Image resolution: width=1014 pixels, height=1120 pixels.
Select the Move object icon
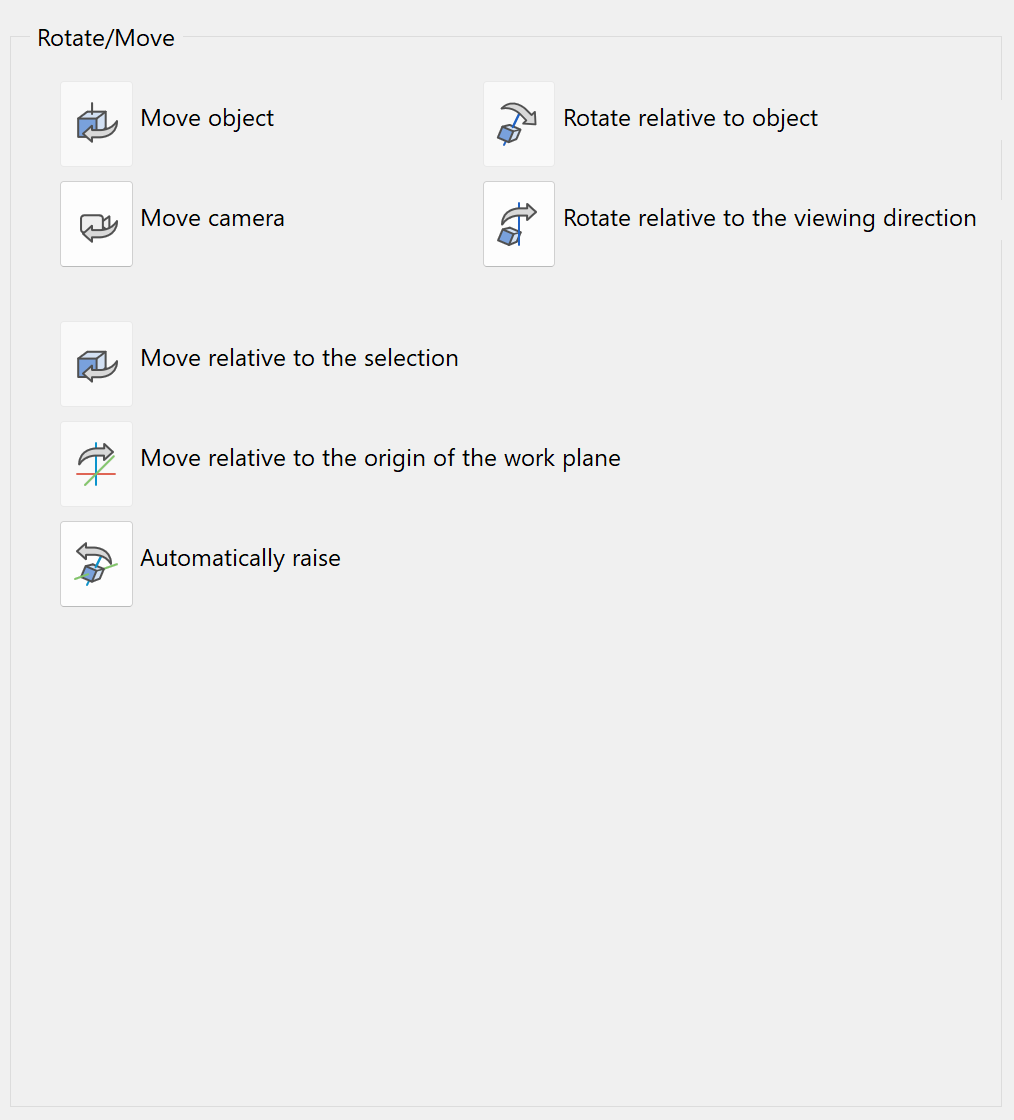click(96, 124)
